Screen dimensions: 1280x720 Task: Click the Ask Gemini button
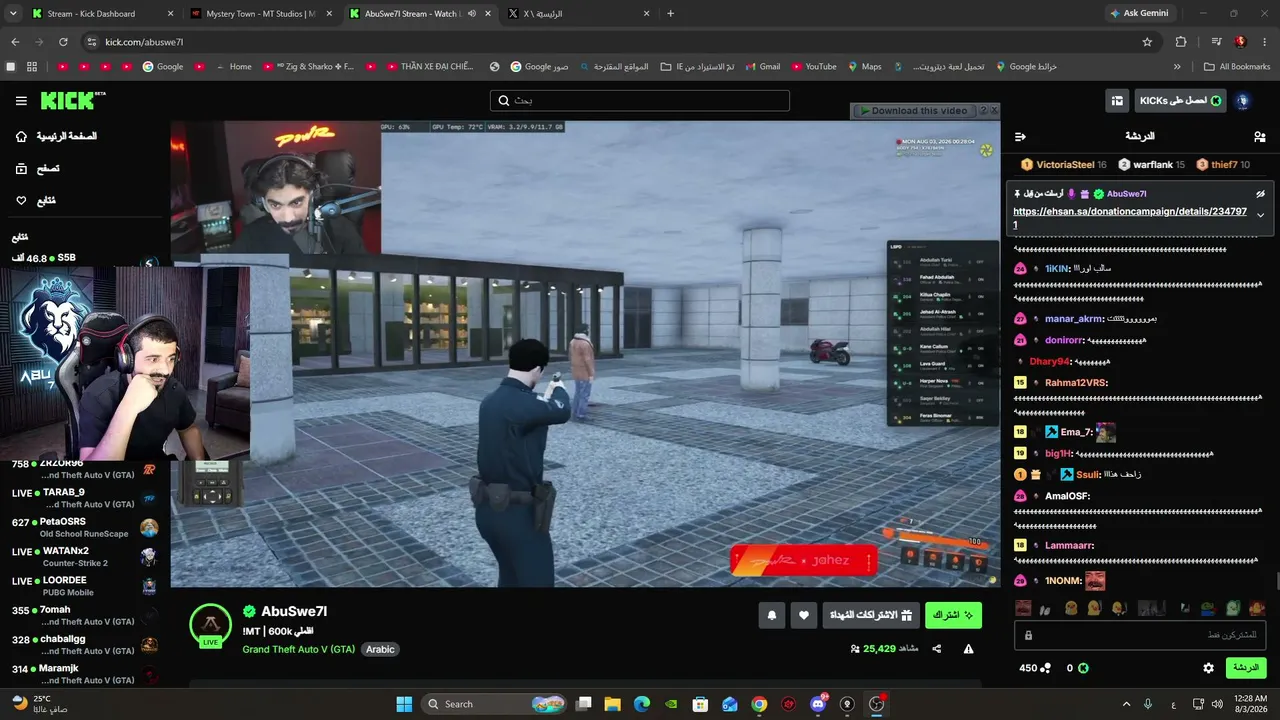1139,14
